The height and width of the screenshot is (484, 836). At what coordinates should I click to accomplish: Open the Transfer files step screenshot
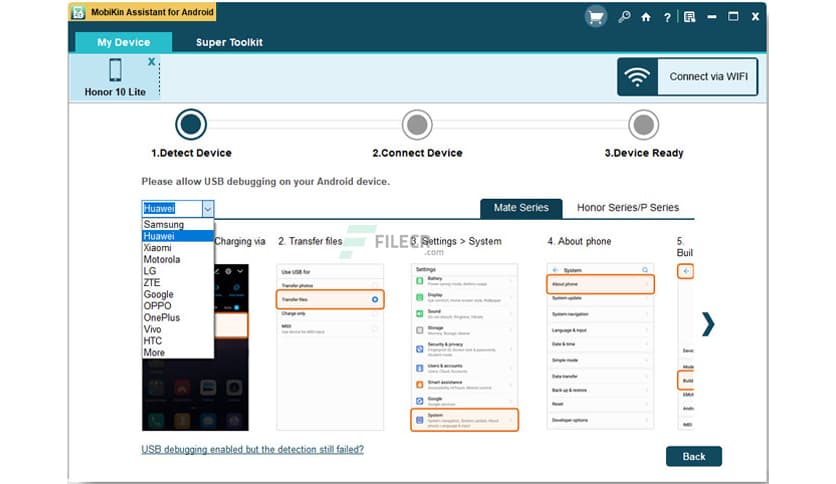coord(330,346)
